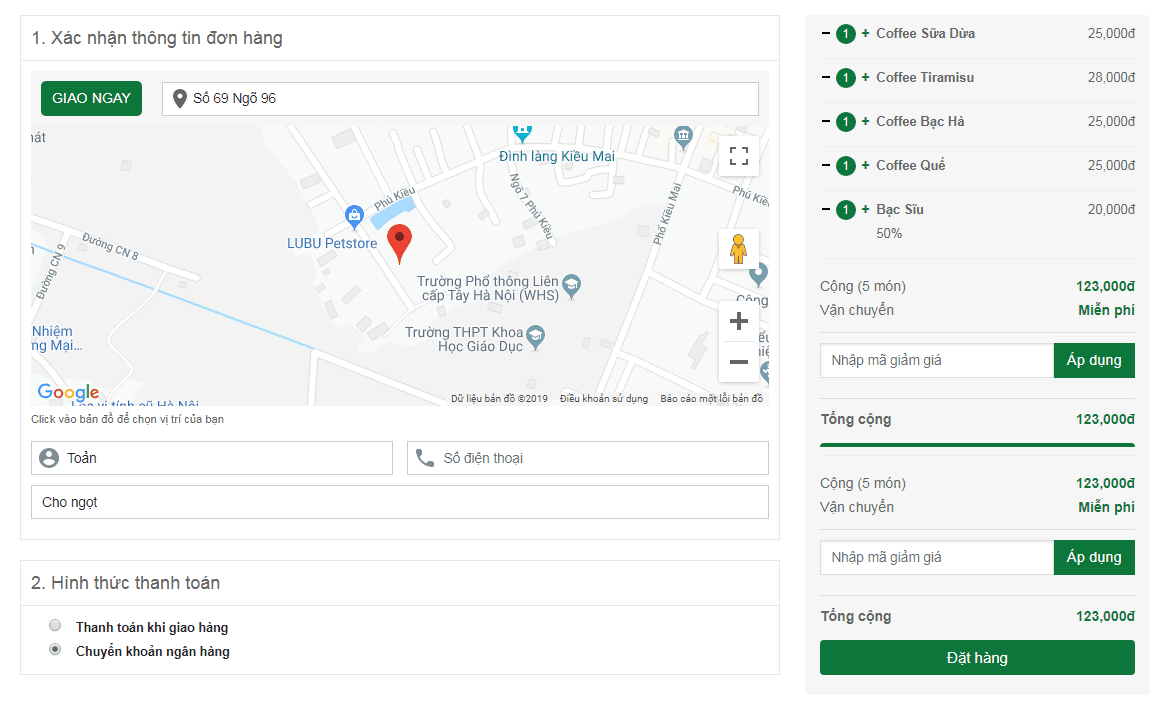The image size is (1172, 716).
Task: Click the fullscreen icon on the map
Action: coord(738,156)
